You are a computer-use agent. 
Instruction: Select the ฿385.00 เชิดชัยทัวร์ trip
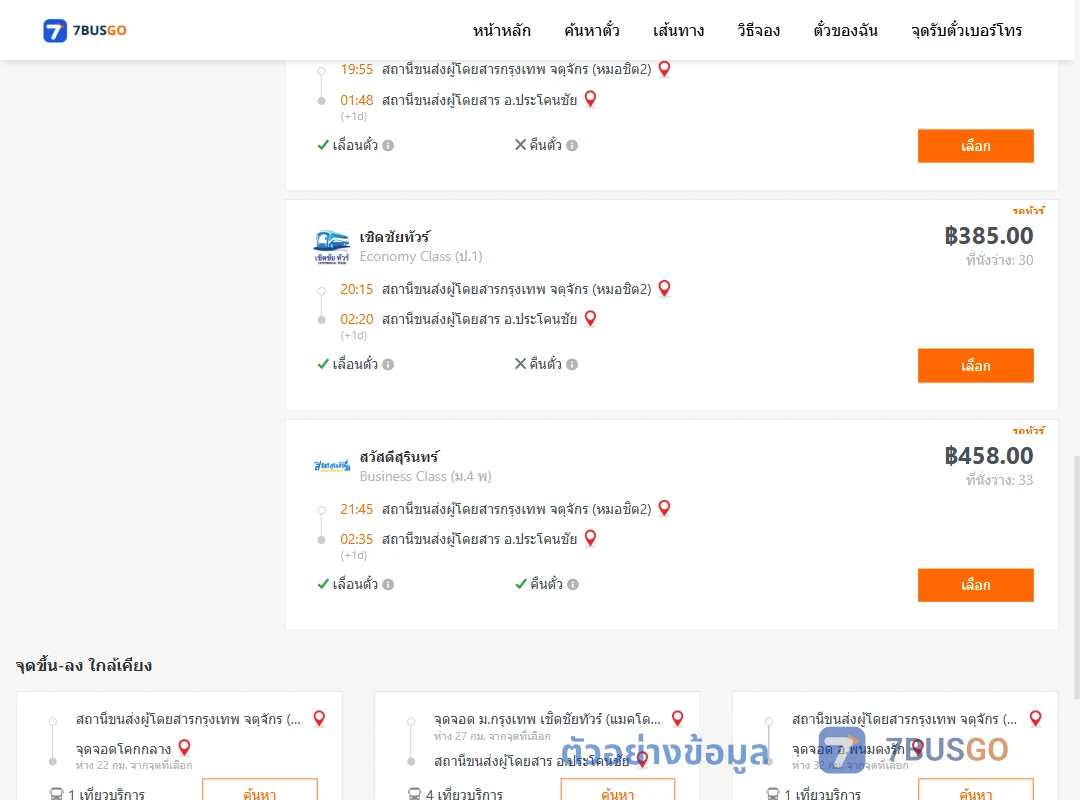pos(975,366)
